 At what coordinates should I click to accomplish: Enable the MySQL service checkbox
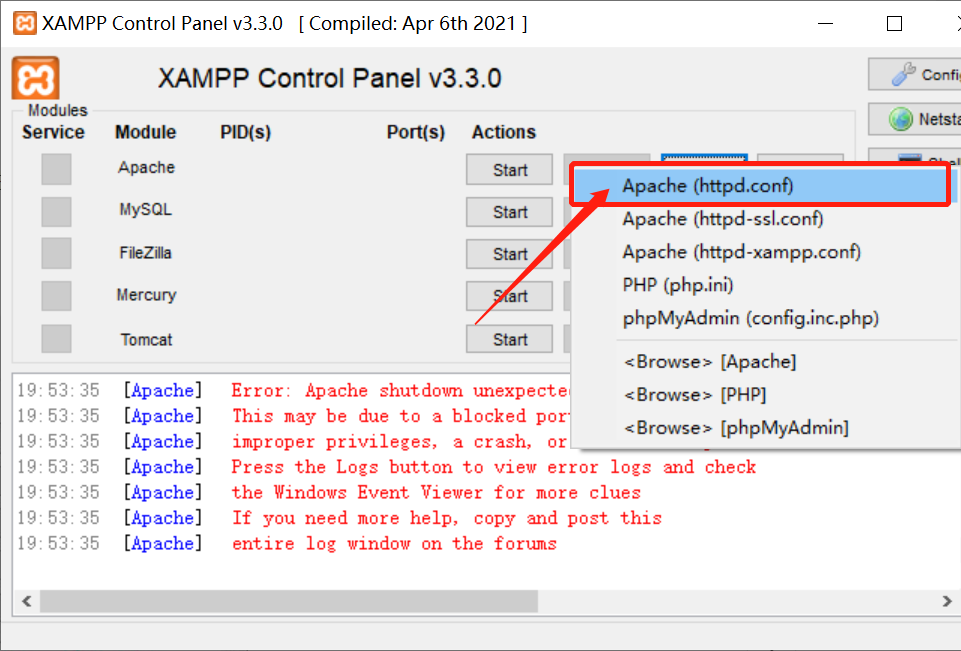[55, 211]
